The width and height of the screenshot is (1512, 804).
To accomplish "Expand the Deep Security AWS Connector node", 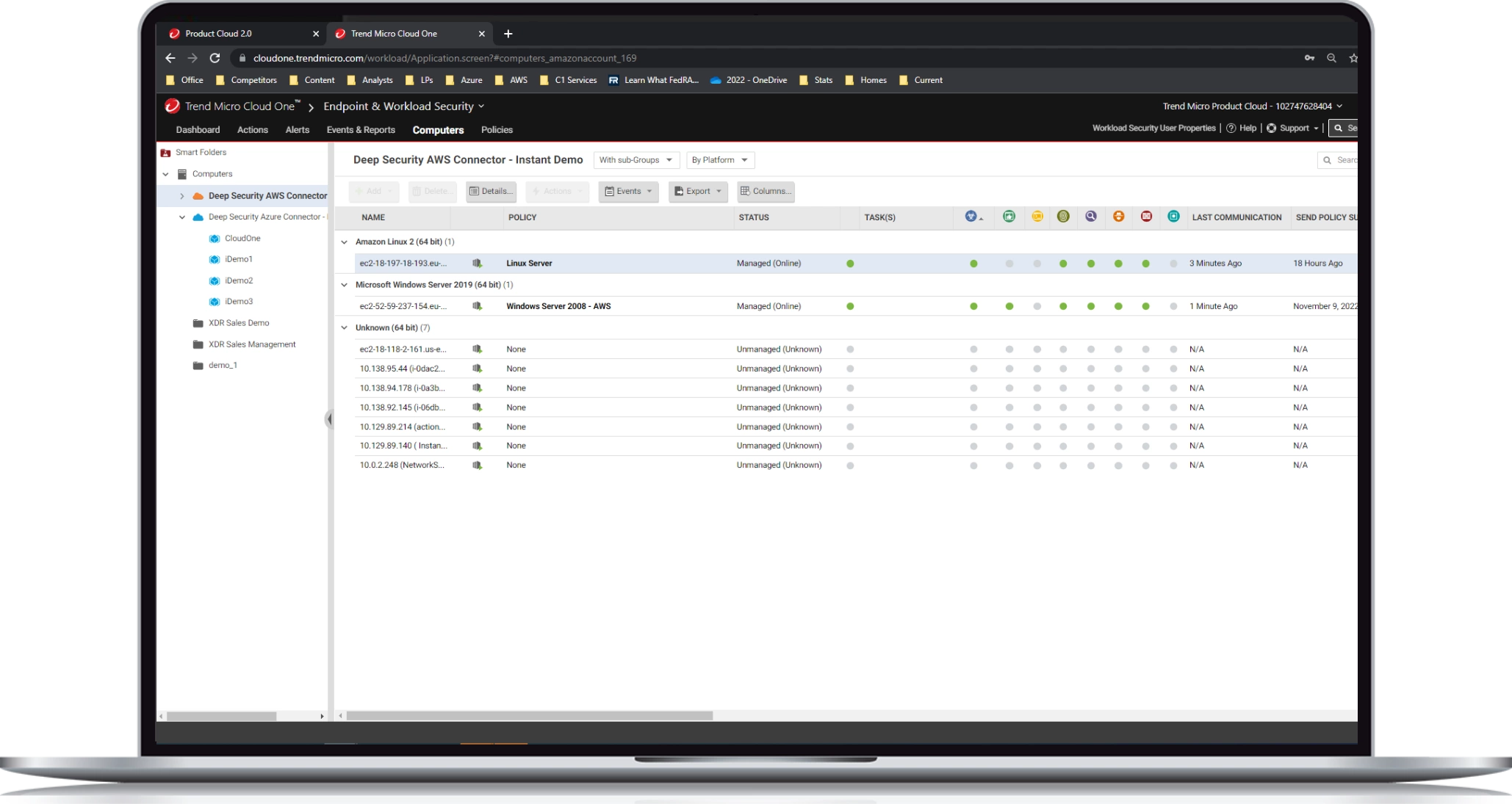I will pyautogui.click(x=182, y=196).
